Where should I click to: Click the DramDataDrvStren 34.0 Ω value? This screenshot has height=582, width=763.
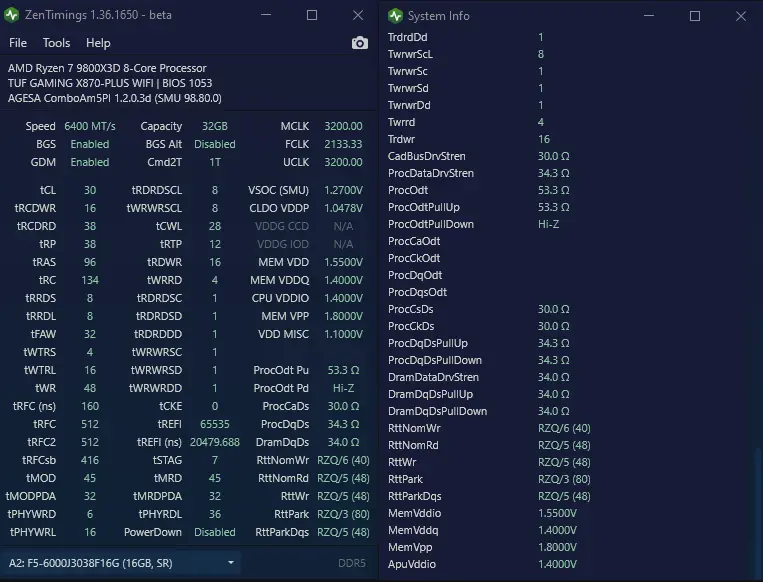(553, 378)
